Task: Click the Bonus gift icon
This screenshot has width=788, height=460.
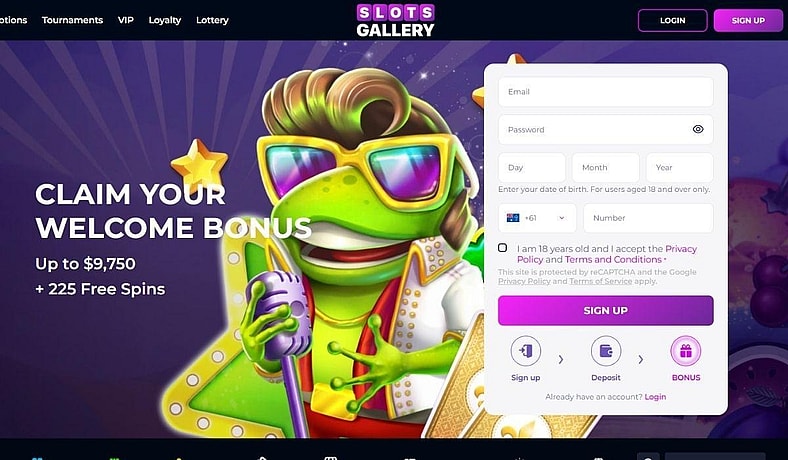Action: (685, 351)
